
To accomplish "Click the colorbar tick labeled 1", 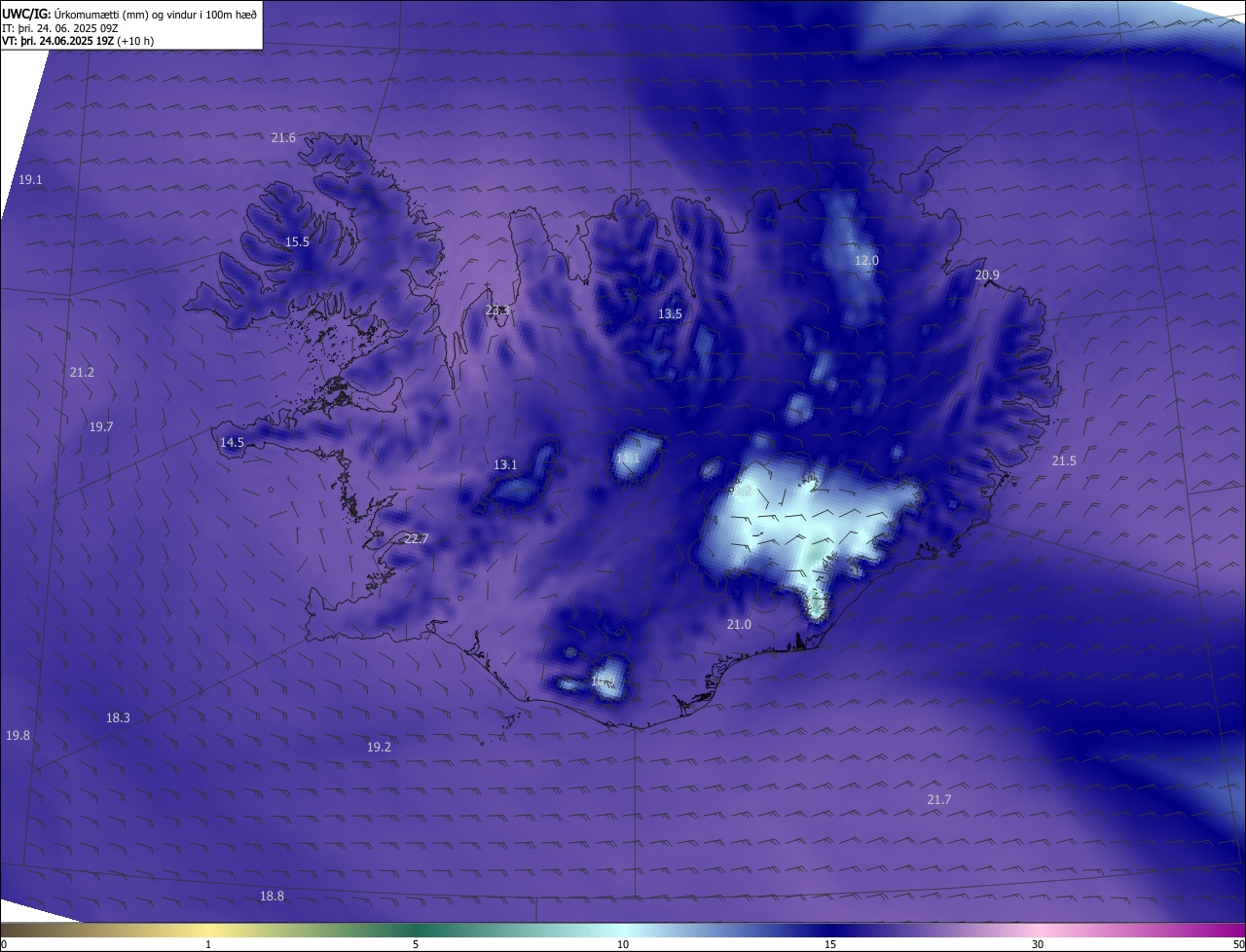I will point(208,944).
